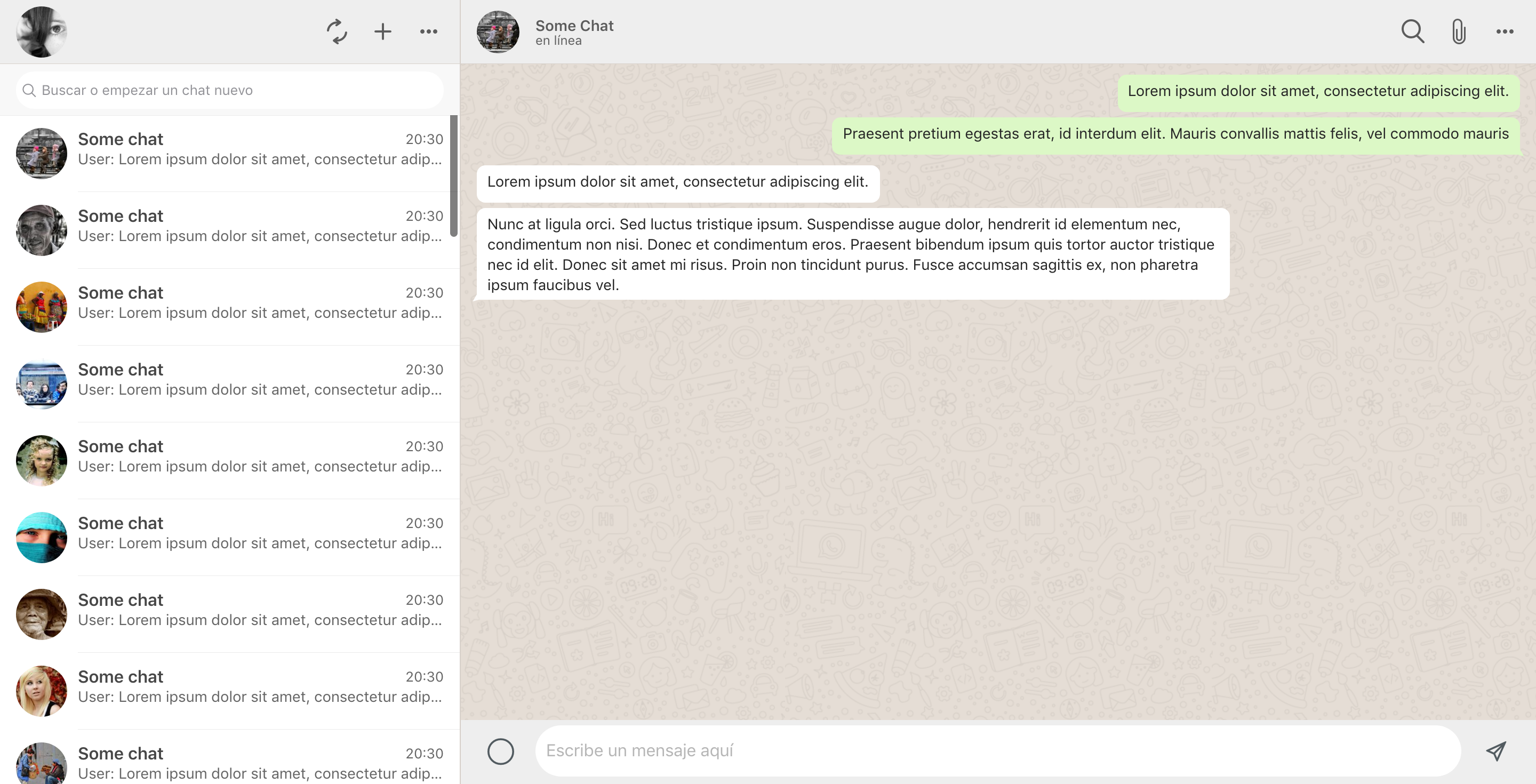Start a new chat with the plus icon
The height and width of the screenshot is (784, 1536).
[382, 31]
